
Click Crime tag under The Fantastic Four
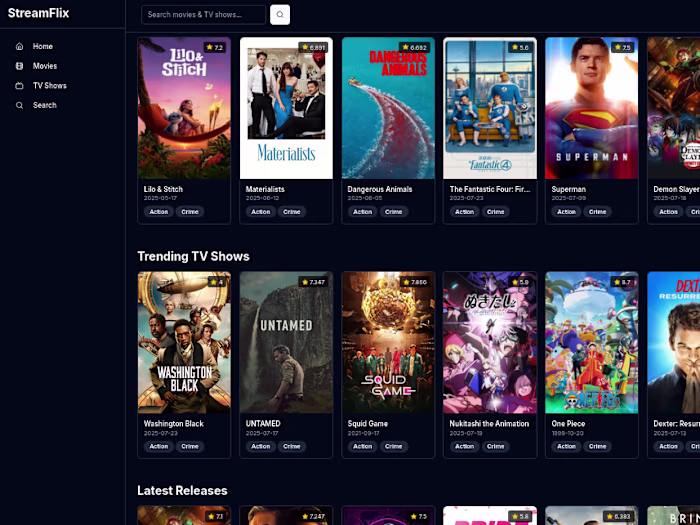[x=496, y=212]
